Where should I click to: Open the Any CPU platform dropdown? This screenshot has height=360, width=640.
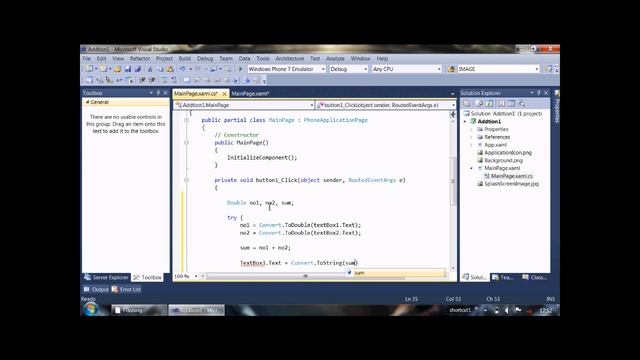pyautogui.click(x=439, y=69)
